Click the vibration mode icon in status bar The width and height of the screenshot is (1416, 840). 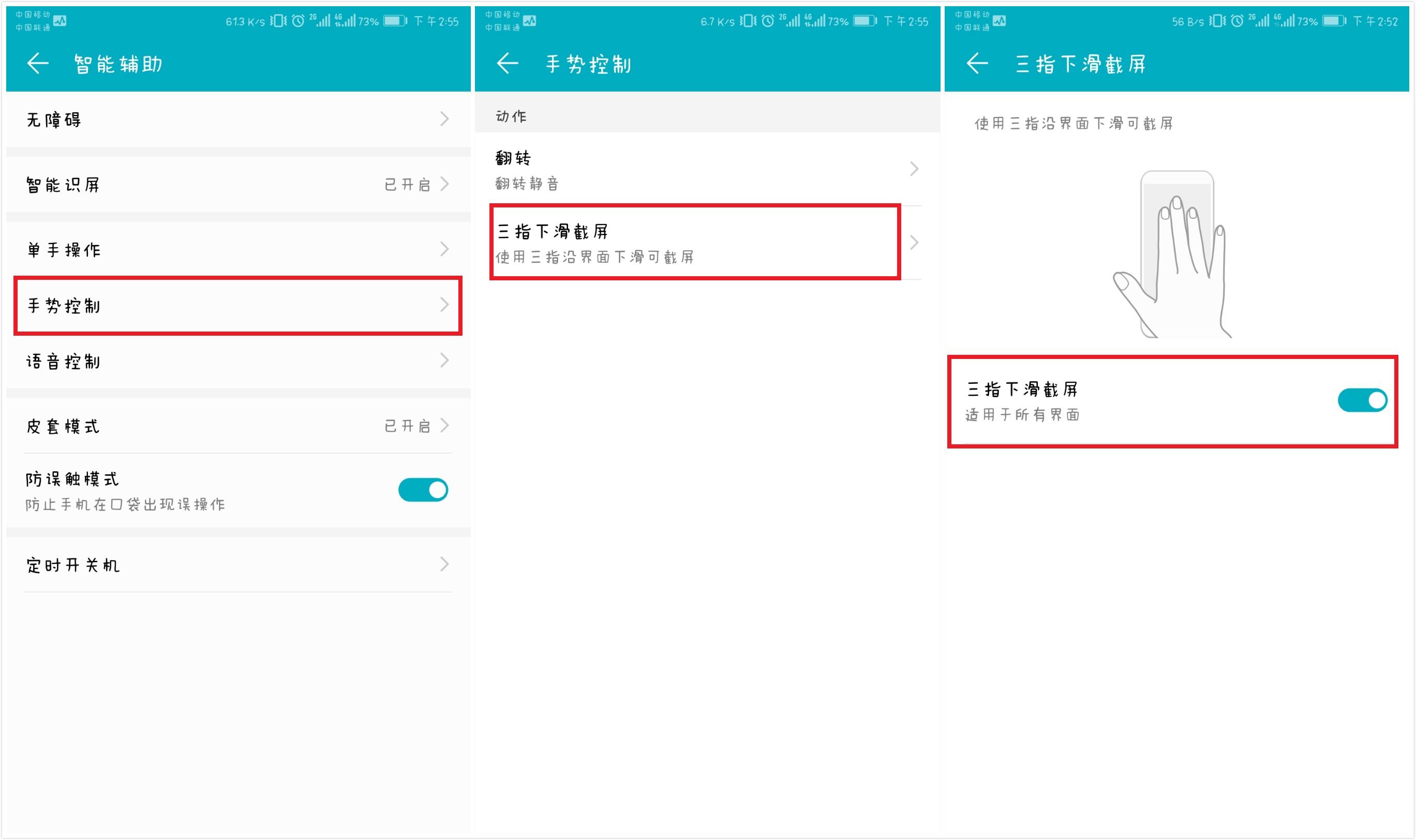click(278, 21)
